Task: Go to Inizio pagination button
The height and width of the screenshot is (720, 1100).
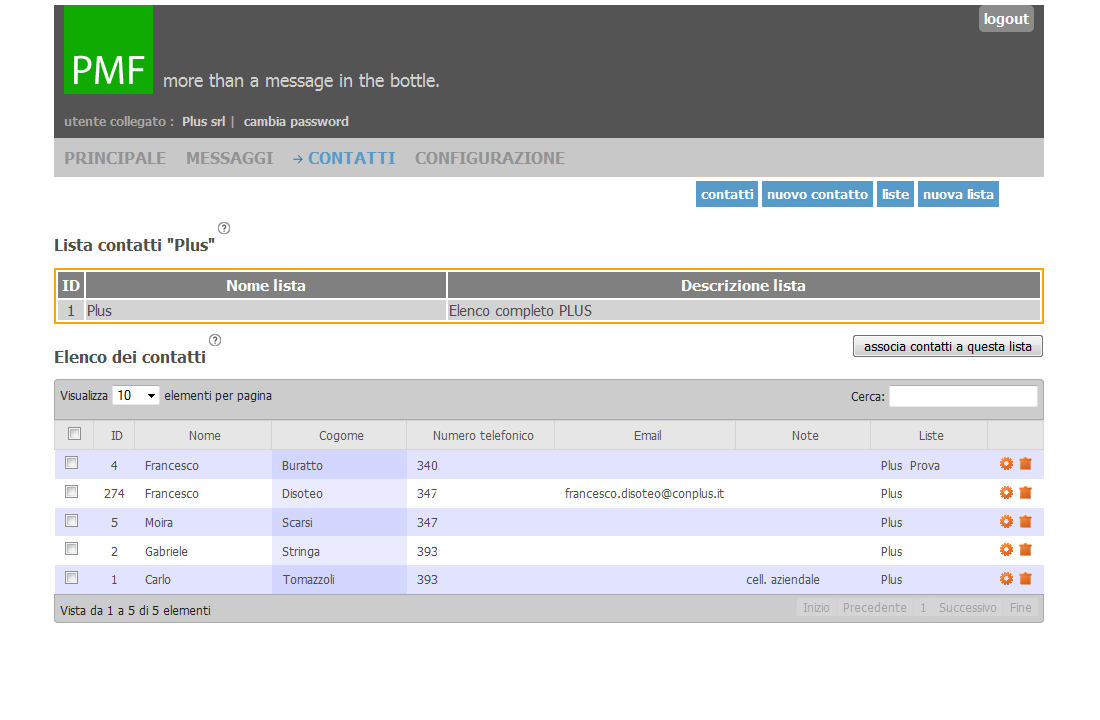Action: [x=816, y=608]
